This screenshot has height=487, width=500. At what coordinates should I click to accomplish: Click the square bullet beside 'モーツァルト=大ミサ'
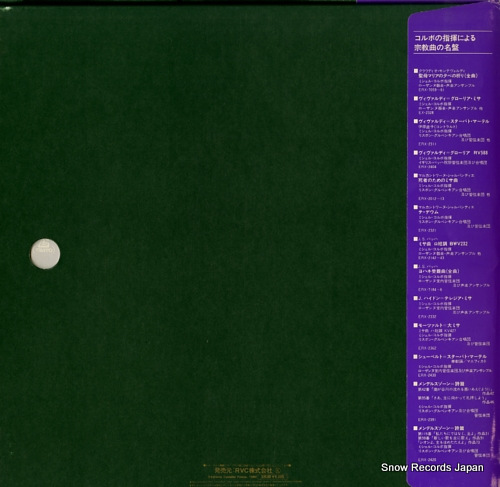[416, 325]
